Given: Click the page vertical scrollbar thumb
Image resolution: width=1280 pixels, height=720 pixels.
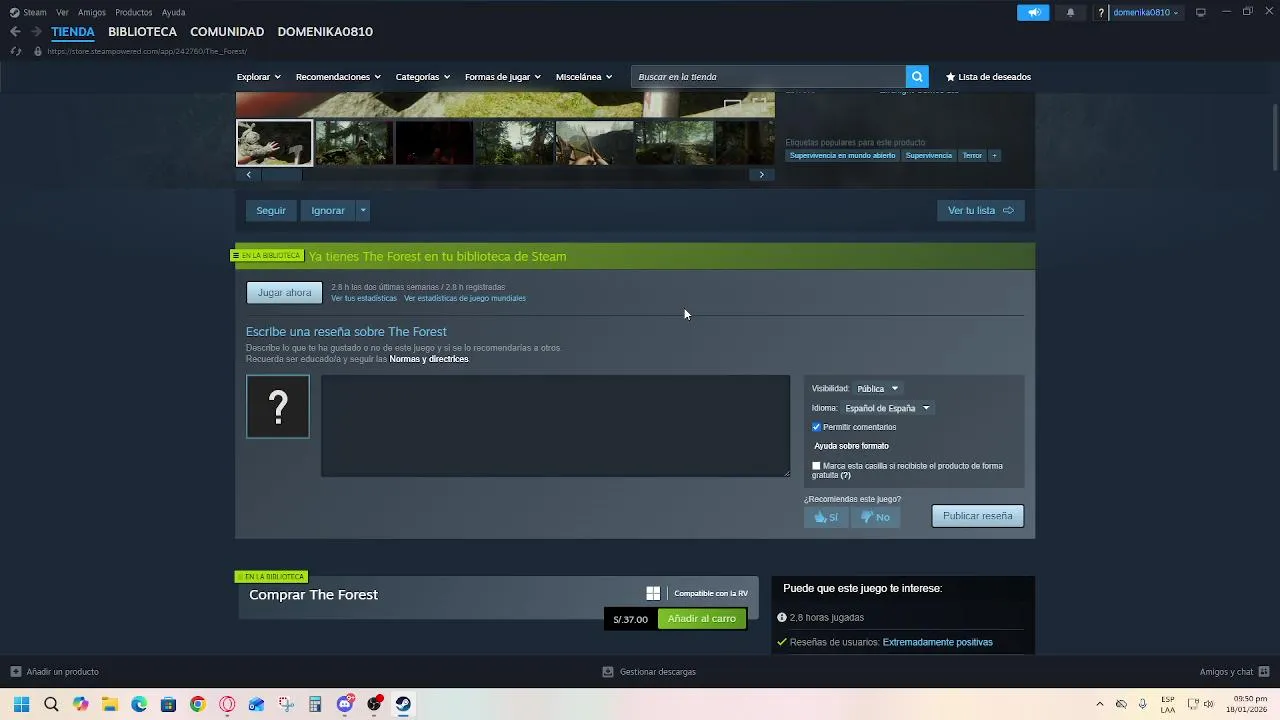Looking at the screenshot, I should [x=1275, y=137].
